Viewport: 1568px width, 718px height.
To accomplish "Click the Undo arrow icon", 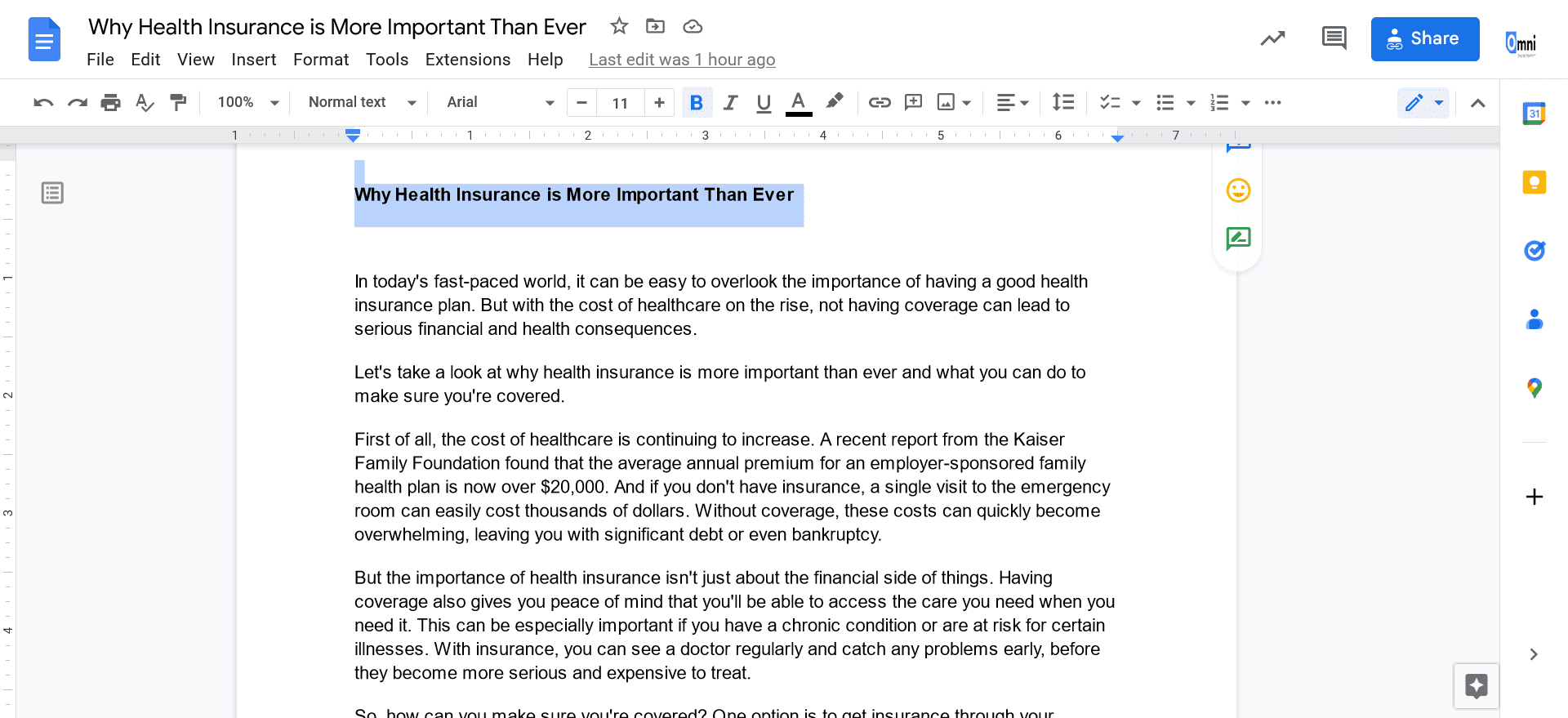I will pos(43,102).
